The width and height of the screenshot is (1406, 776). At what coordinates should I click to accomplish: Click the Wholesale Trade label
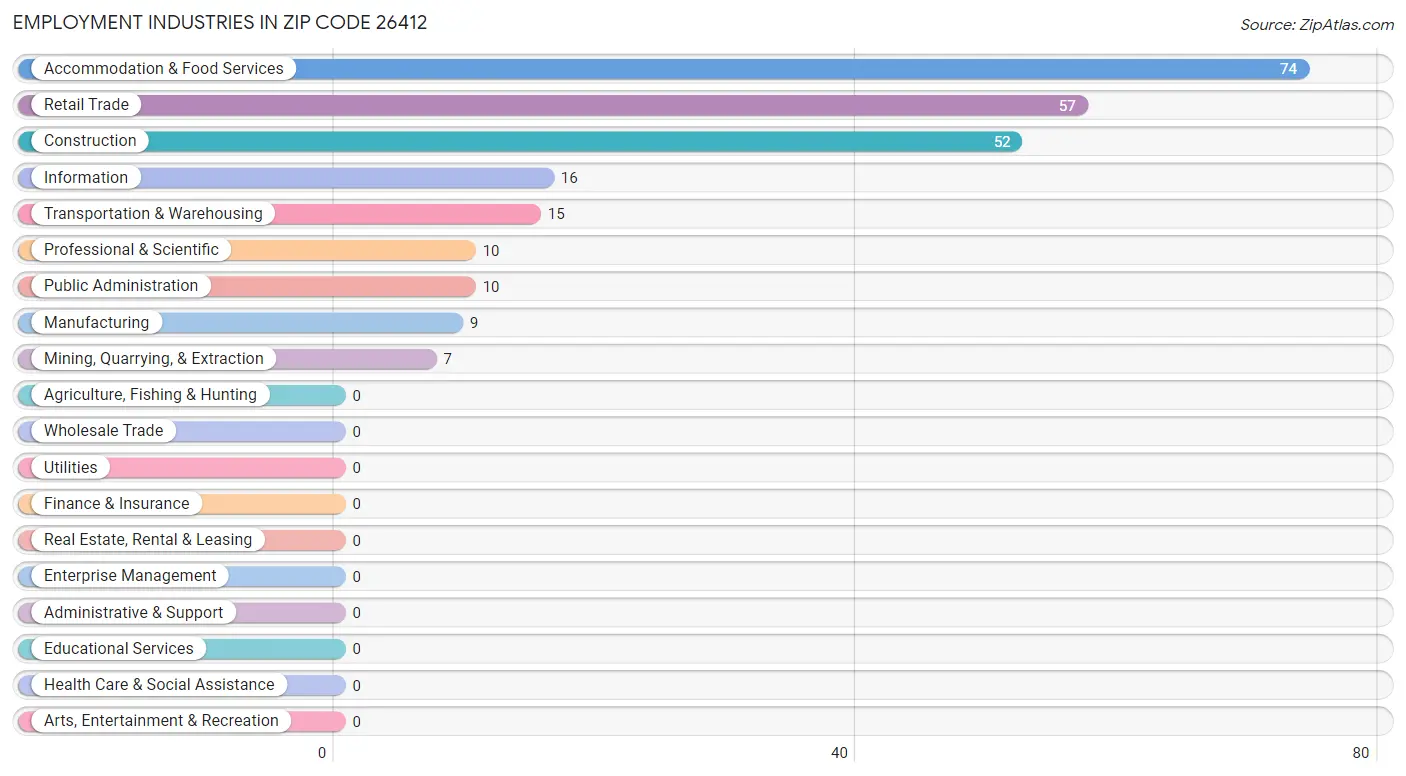pyautogui.click(x=103, y=431)
